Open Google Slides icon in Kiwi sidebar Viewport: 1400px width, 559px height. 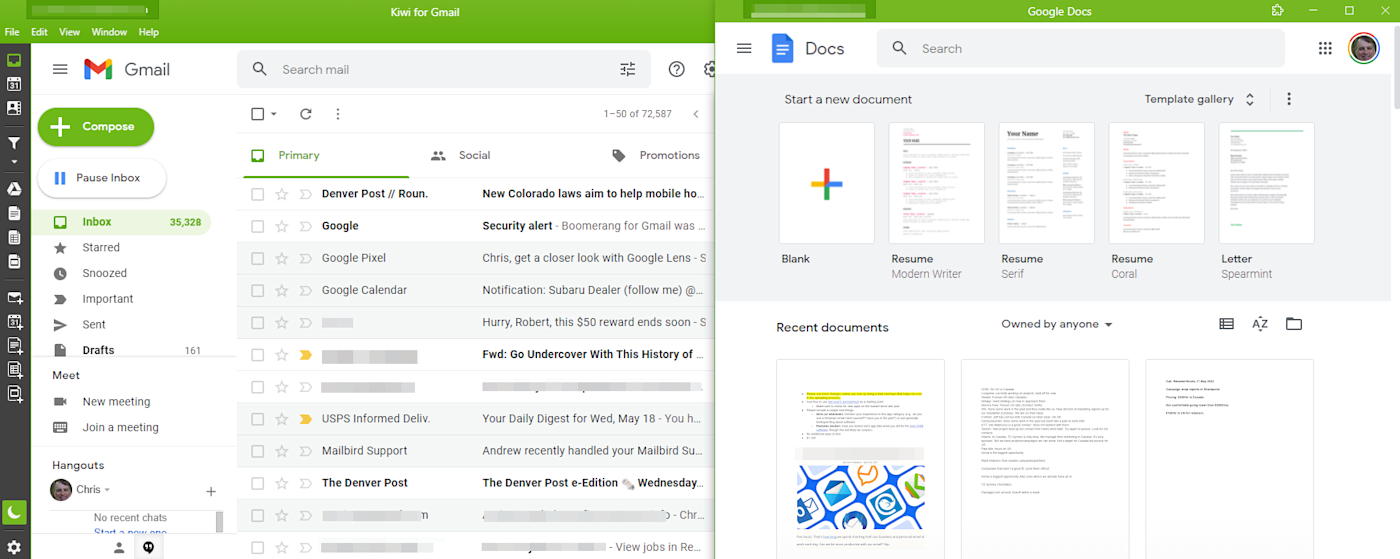coord(14,261)
